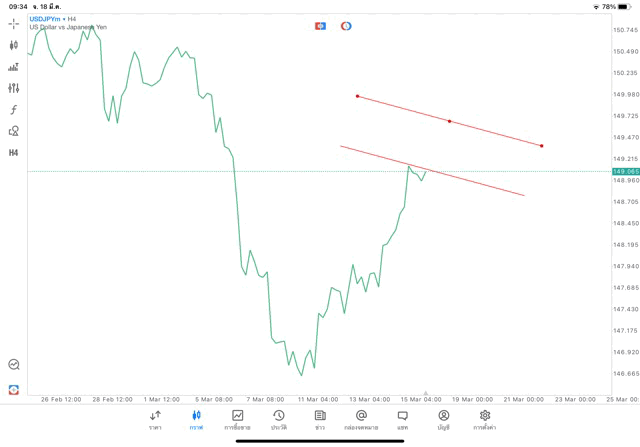
Task: Switch to the ราคา quotes tab
Action: click(x=155, y=420)
